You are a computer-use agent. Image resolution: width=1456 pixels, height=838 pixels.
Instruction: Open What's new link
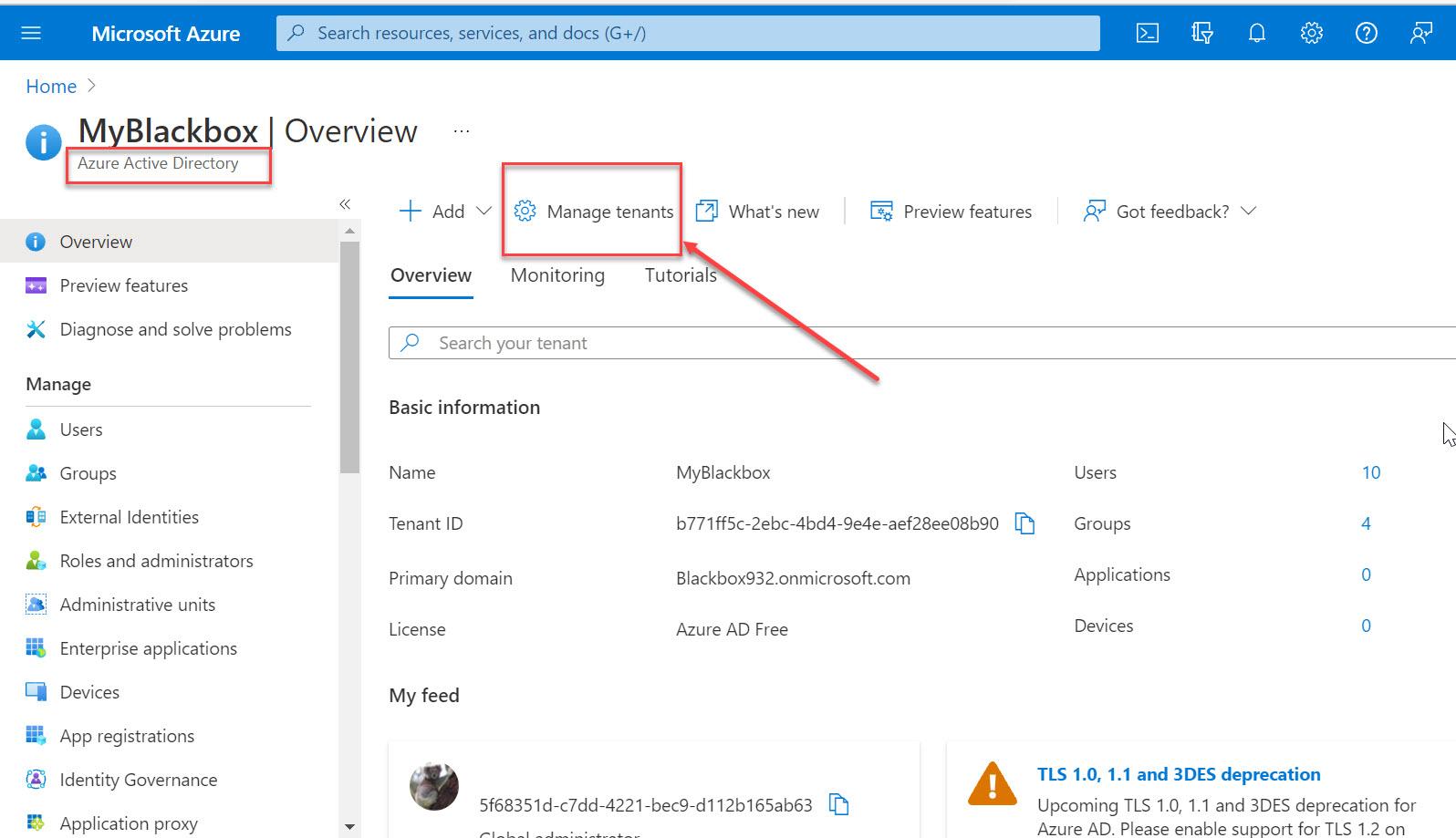click(757, 212)
